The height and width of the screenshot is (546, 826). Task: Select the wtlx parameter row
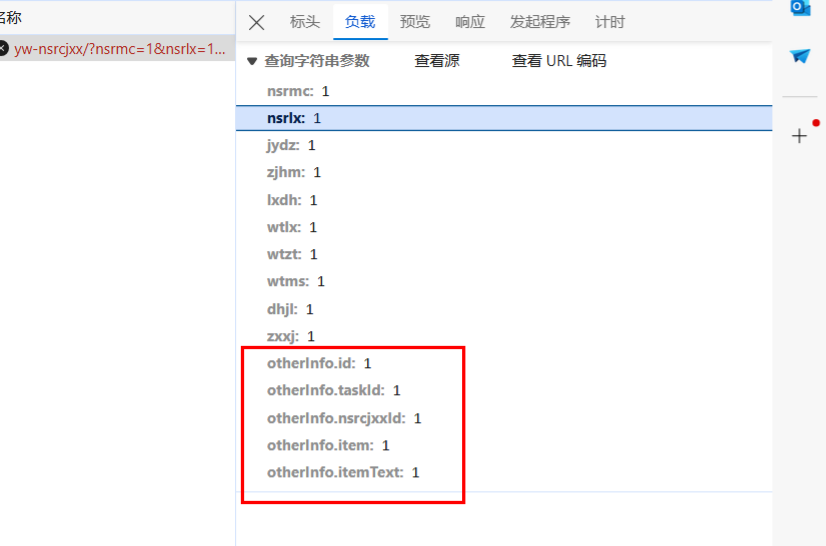coord(504,227)
